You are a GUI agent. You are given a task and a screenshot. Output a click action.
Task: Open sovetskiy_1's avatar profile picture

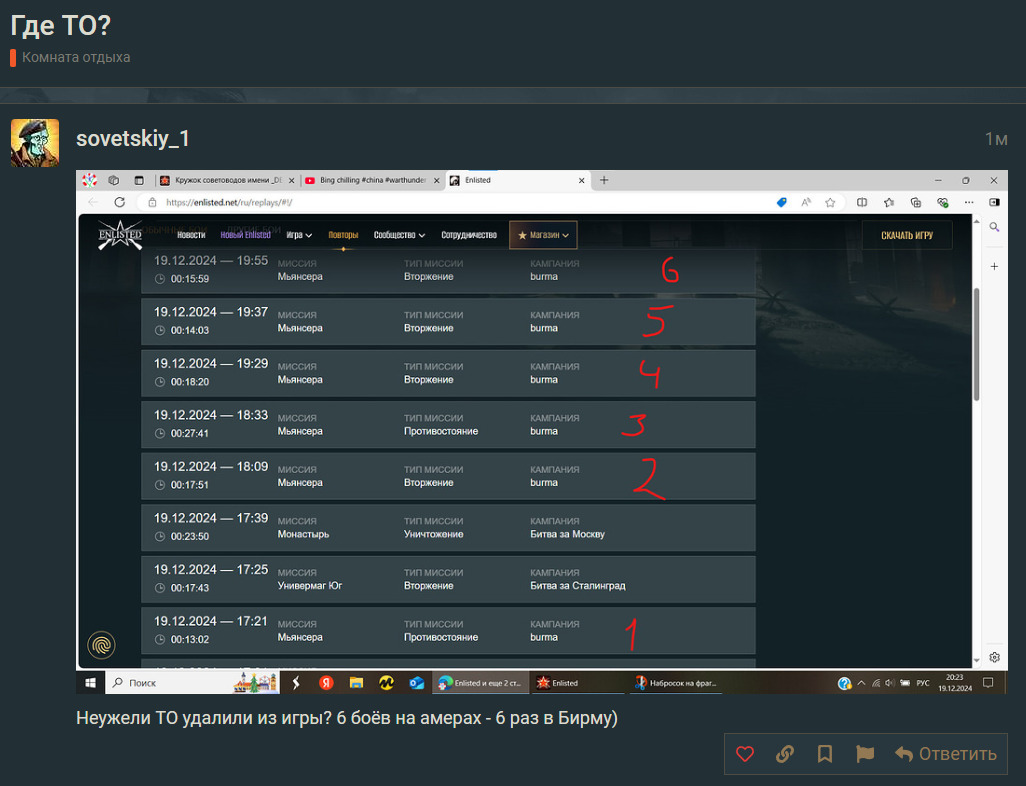pyautogui.click(x=35, y=143)
